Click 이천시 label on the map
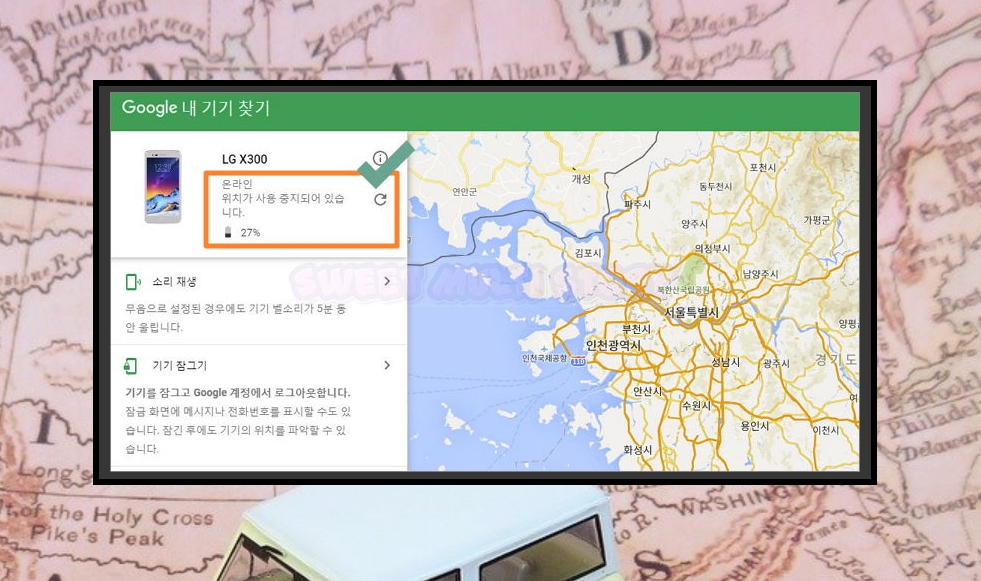The height and width of the screenshot is (581, 981). [826, 430]
